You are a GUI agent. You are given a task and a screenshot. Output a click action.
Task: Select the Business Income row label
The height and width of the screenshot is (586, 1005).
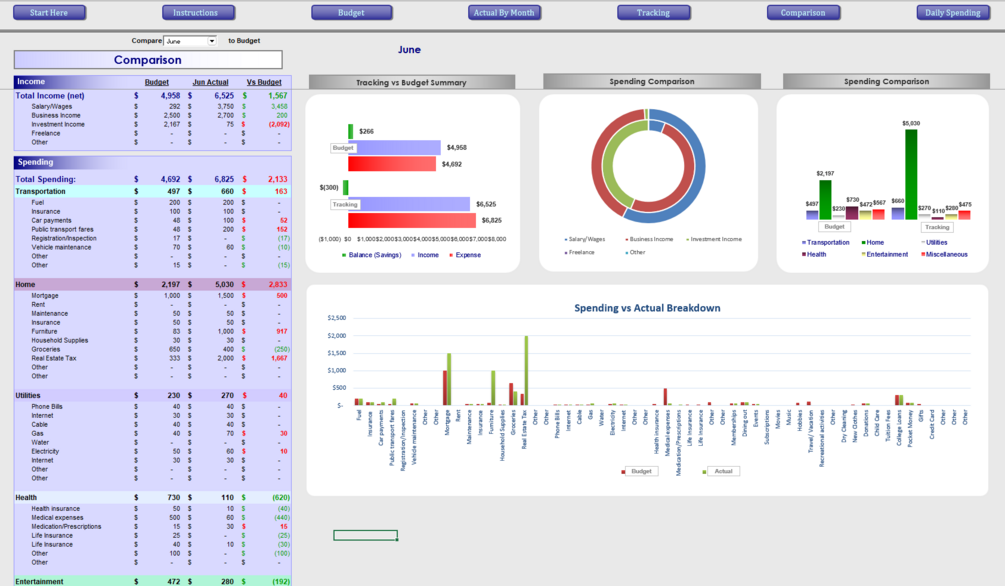[x=56, y=115]
